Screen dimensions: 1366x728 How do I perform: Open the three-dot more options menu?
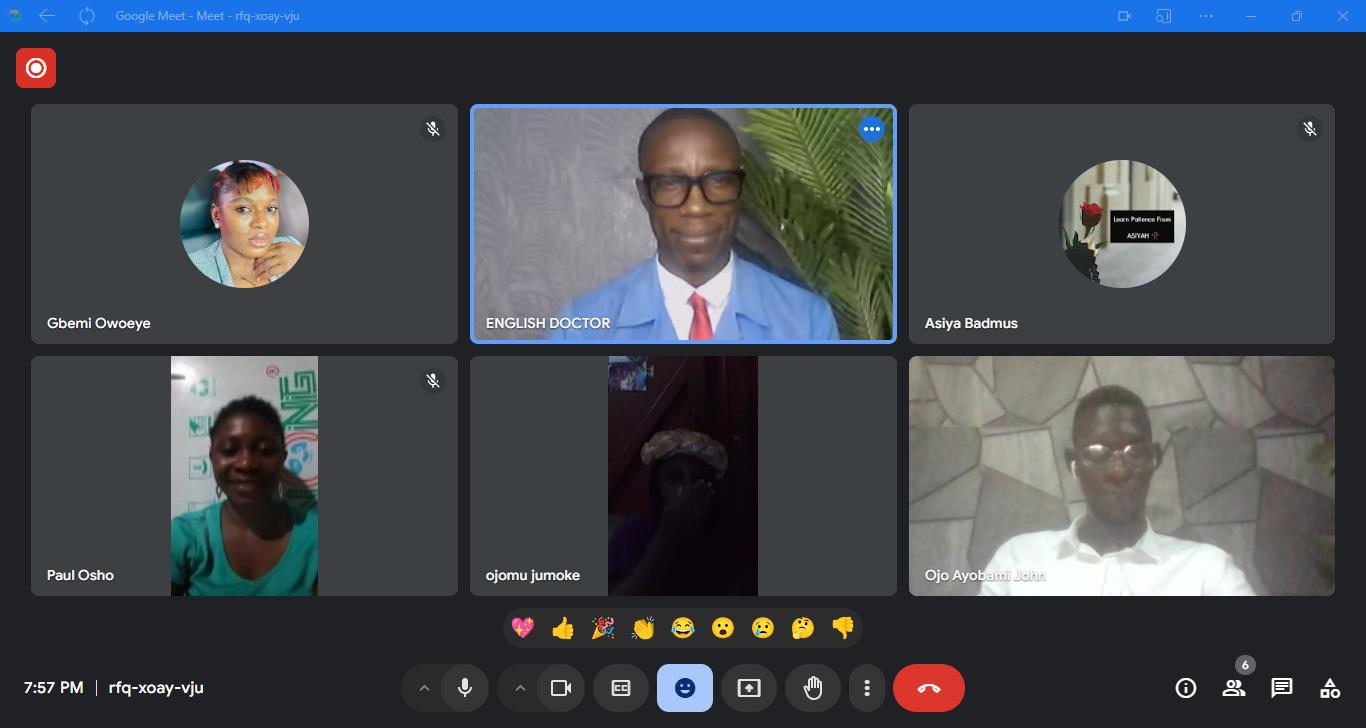(x=867, y=688)
